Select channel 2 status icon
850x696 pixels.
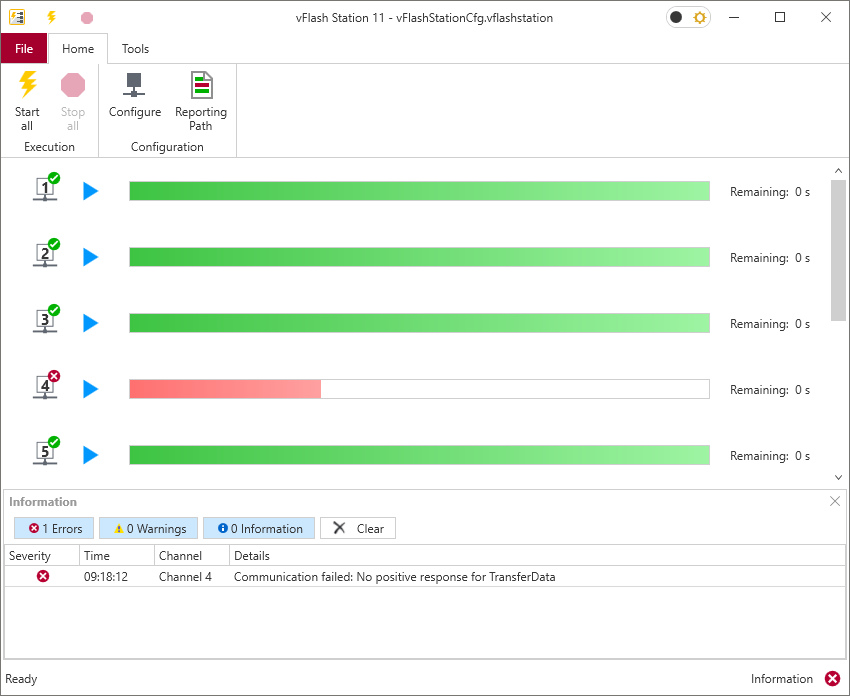[46, 253]
